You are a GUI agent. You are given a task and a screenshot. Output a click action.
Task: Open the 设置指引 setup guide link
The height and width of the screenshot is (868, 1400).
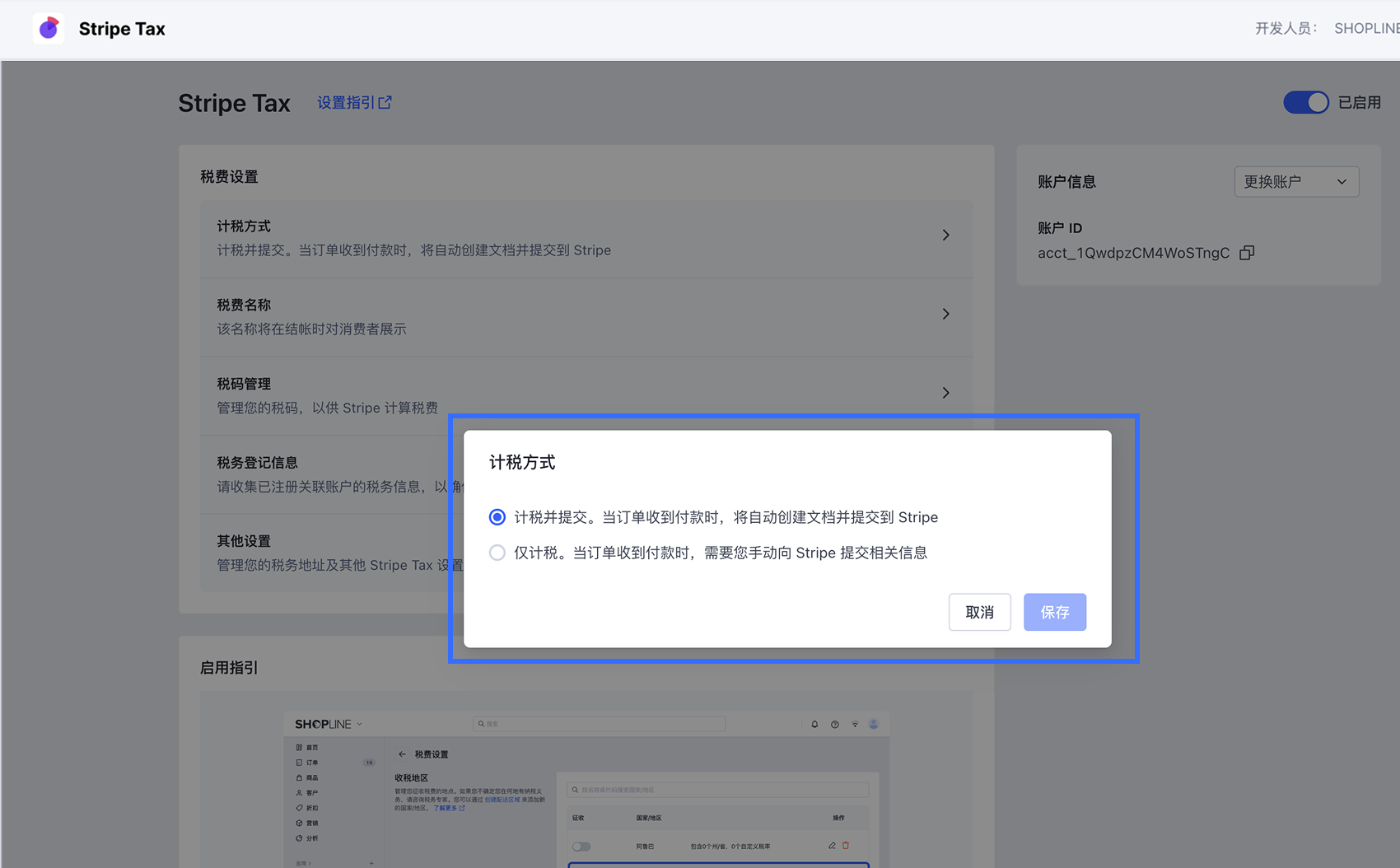[x=354, y=103]
